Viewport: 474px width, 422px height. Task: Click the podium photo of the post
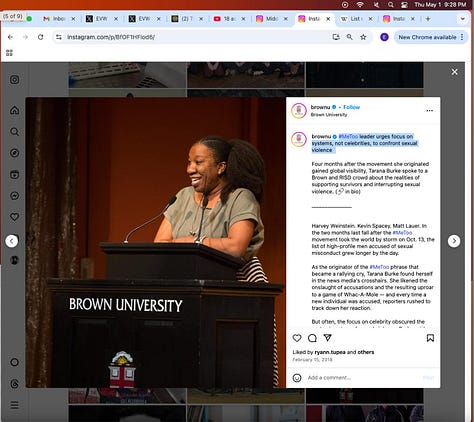pyautogui.click(x=156, y=242)
